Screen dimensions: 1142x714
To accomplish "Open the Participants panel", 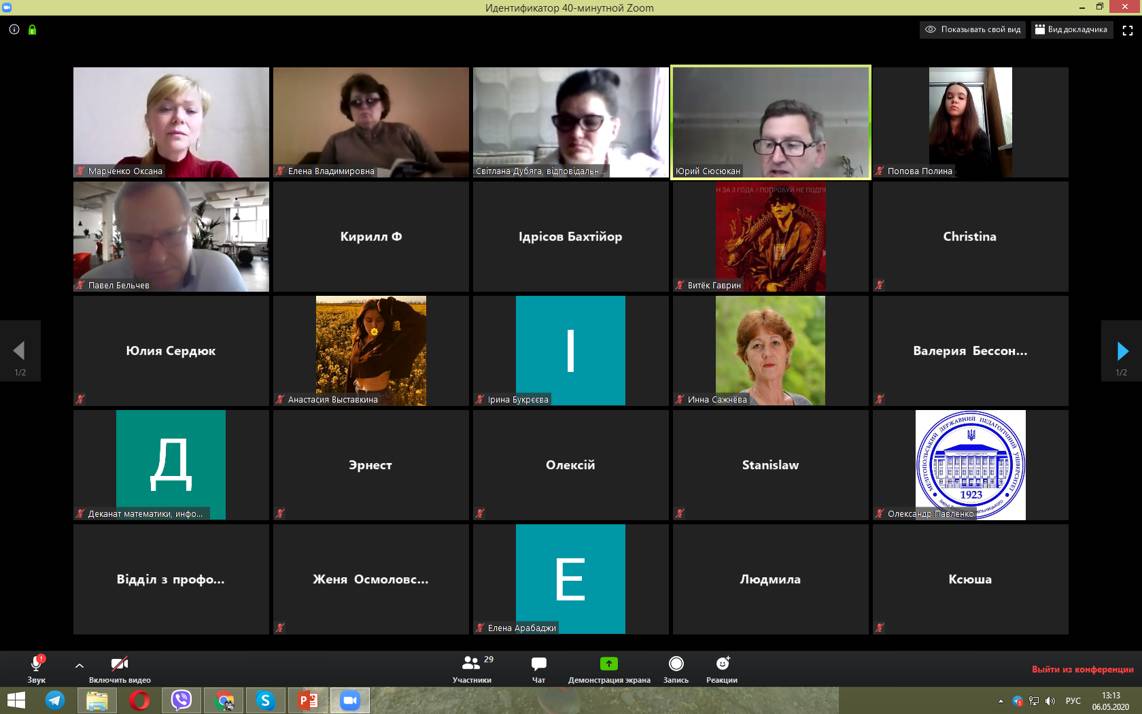I will 471,669.
